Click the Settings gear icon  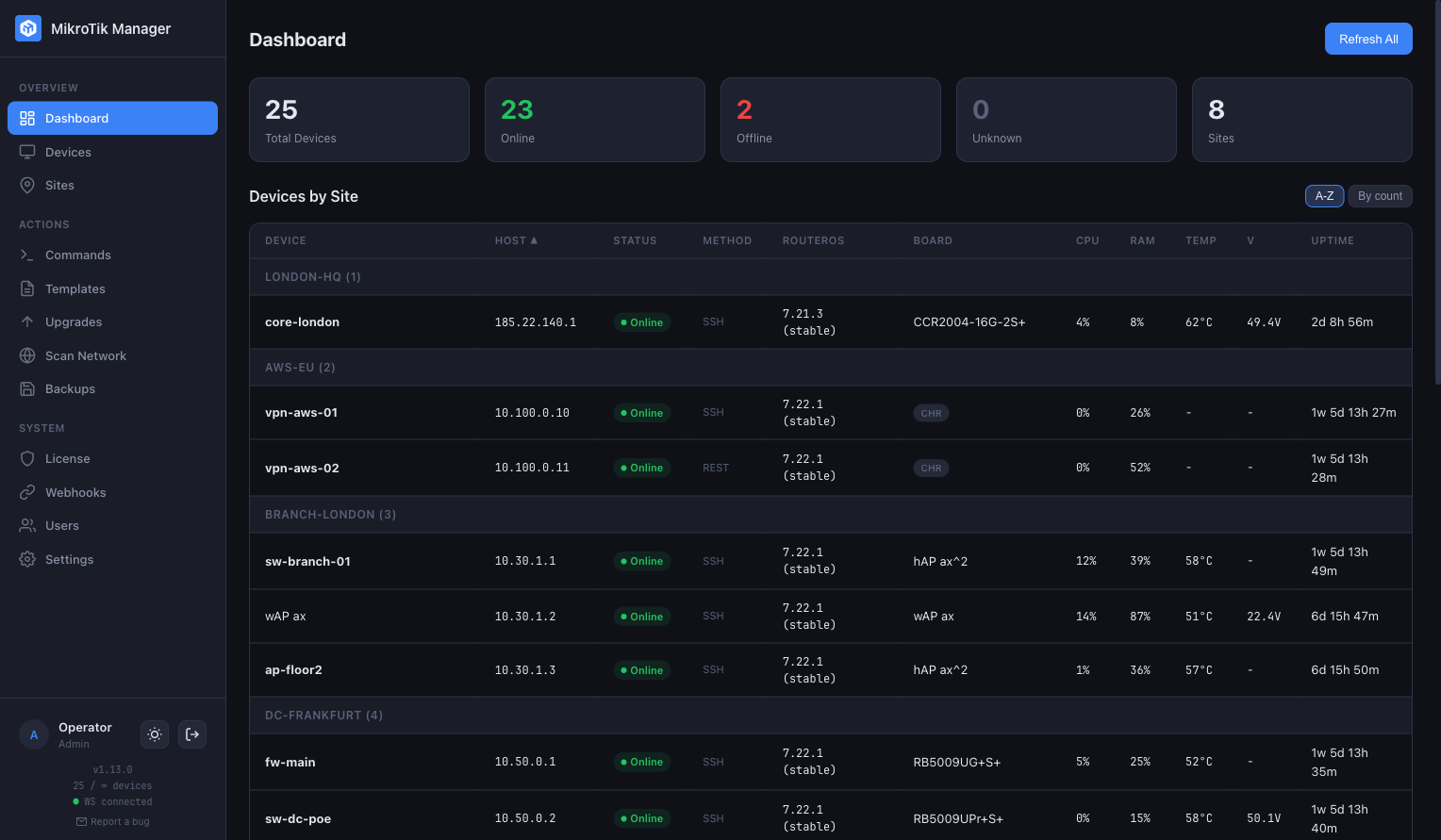[27, 559]
